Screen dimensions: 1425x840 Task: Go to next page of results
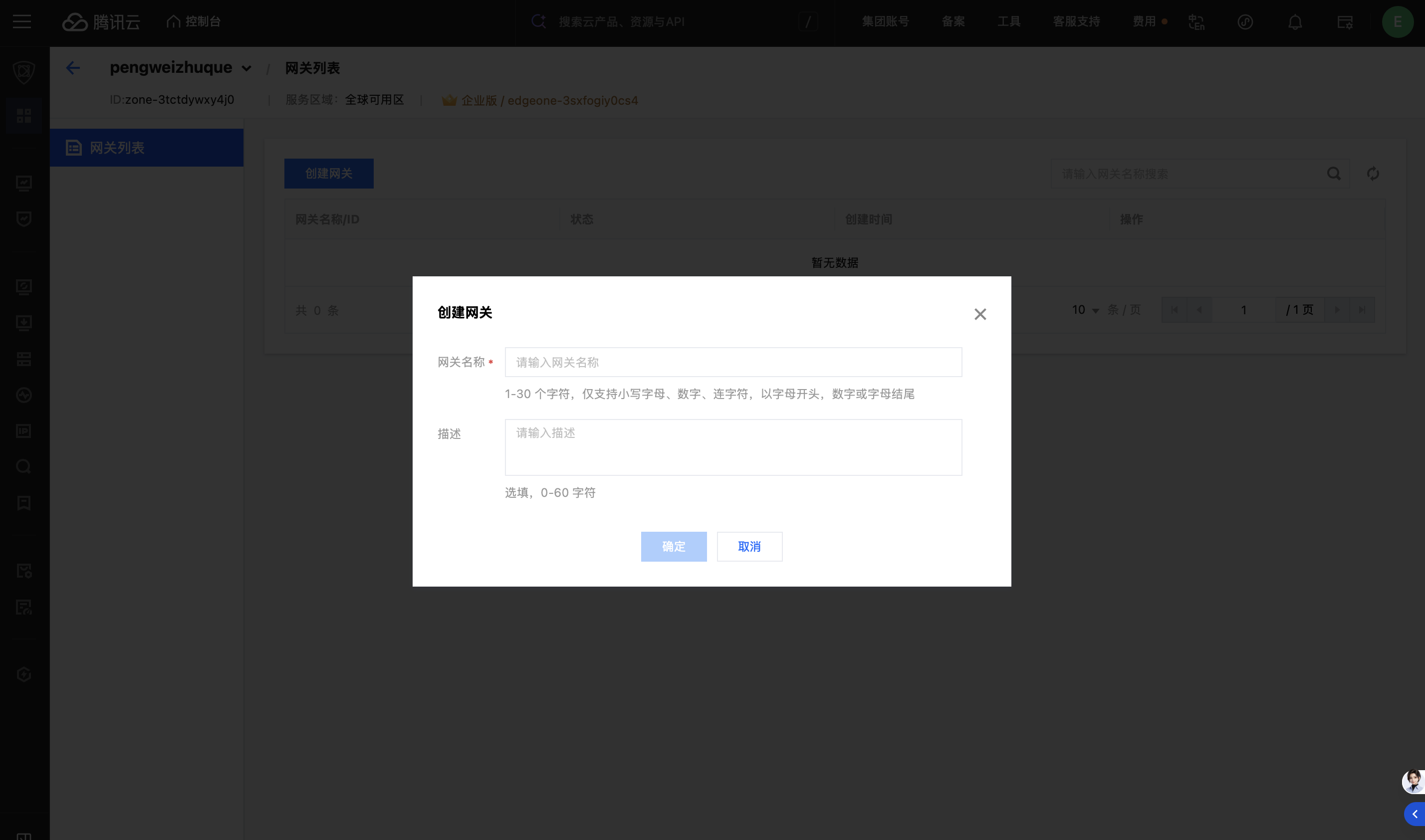coord(1337,310)
